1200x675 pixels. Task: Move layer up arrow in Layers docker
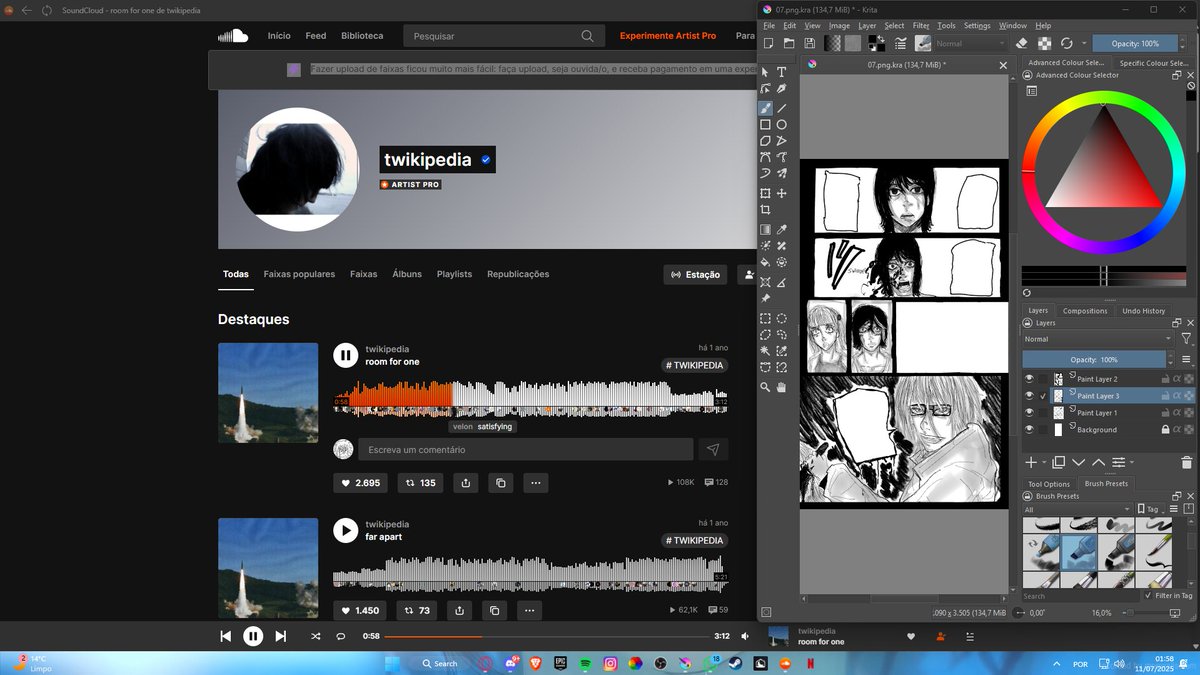[1098, 462]
